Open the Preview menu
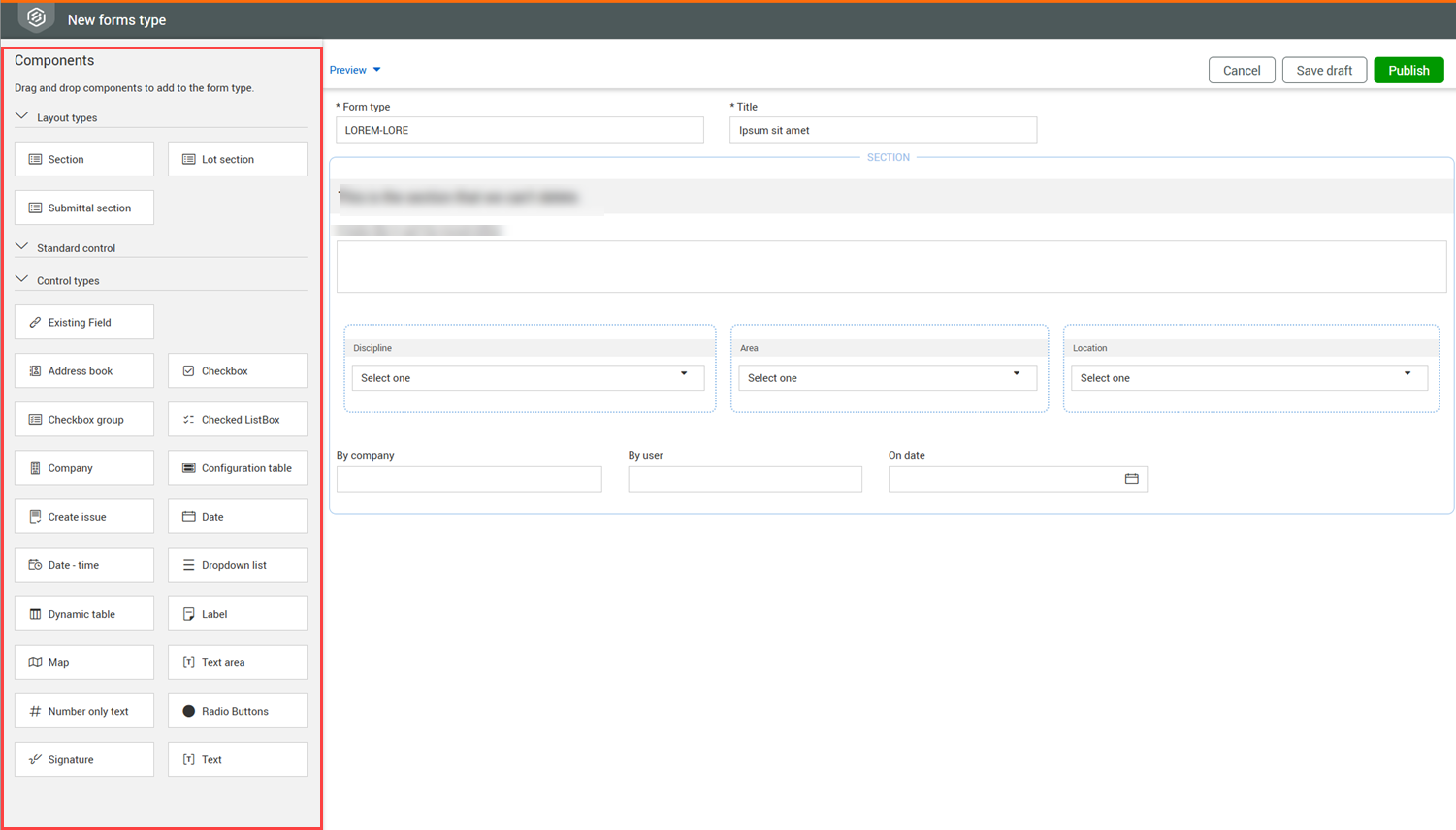 (x=355, y=70)
